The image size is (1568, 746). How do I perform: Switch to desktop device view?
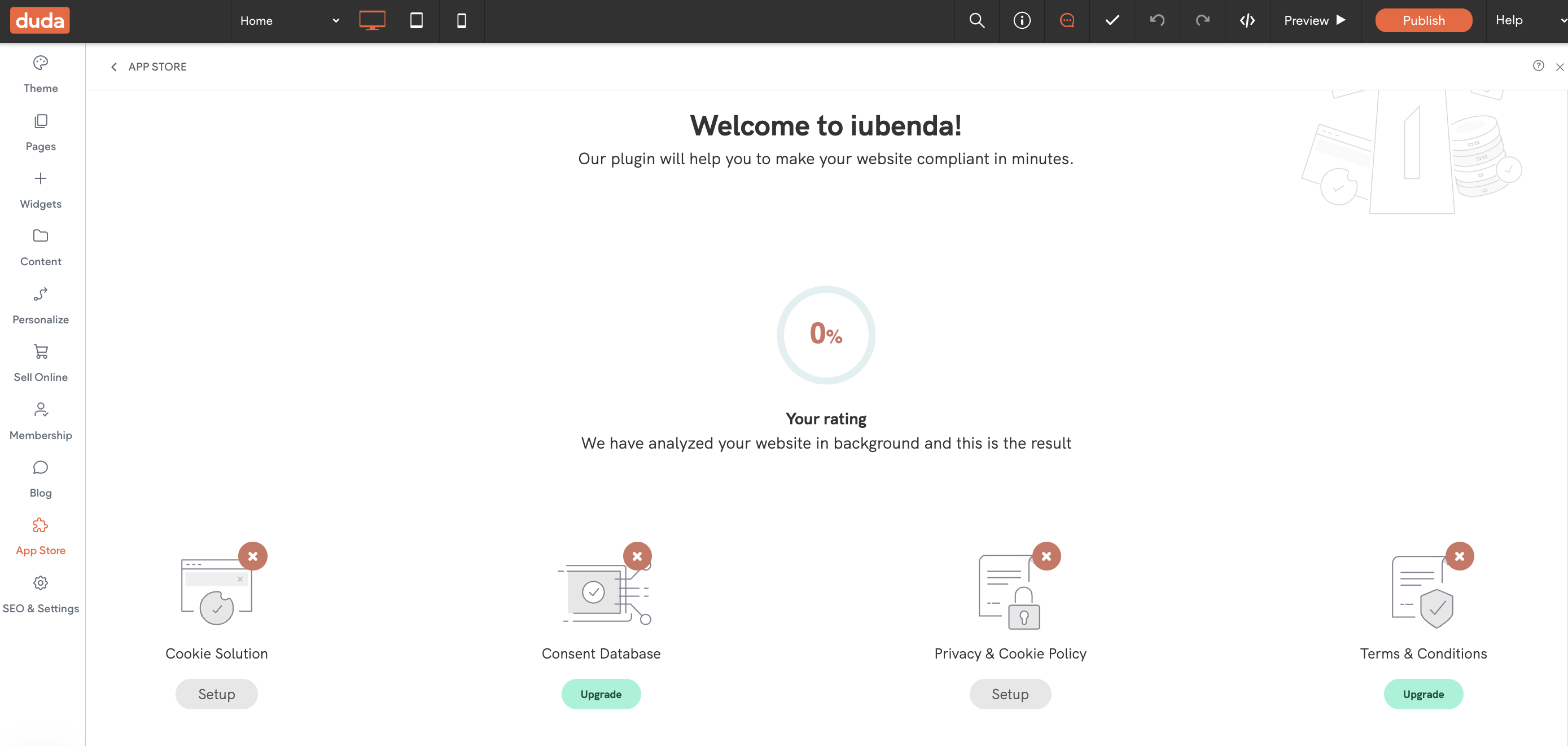point(372,21)
